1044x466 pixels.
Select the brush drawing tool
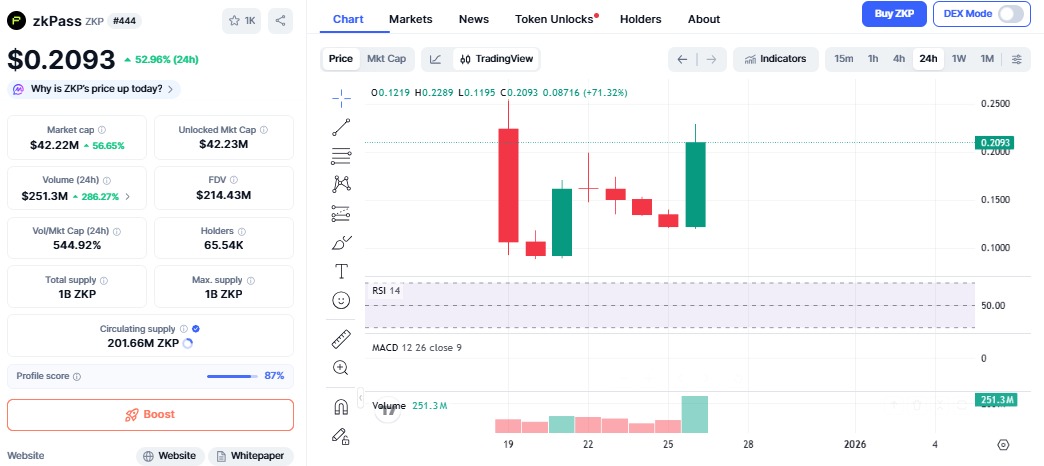pos(341,242)
